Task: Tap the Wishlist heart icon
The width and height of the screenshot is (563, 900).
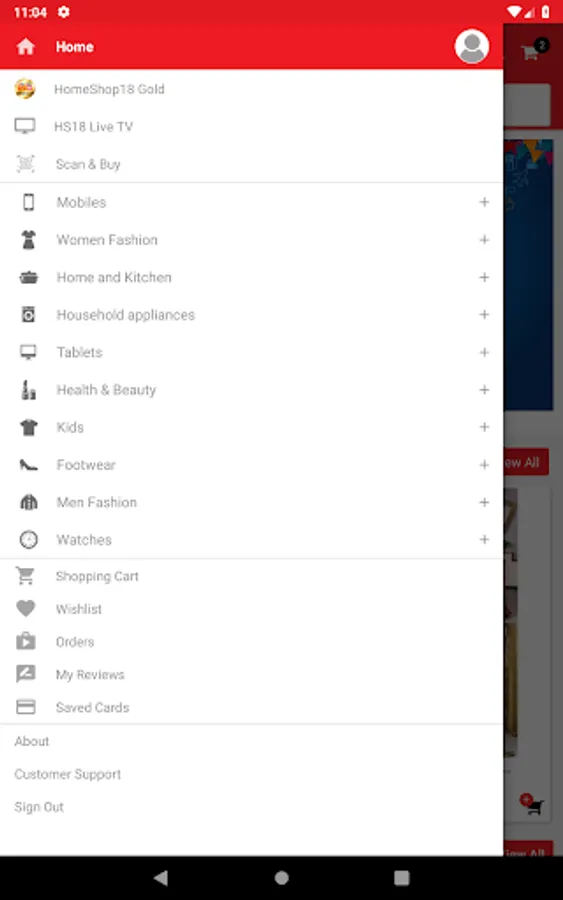Action: pyautogui.click(x=25, y=608)
